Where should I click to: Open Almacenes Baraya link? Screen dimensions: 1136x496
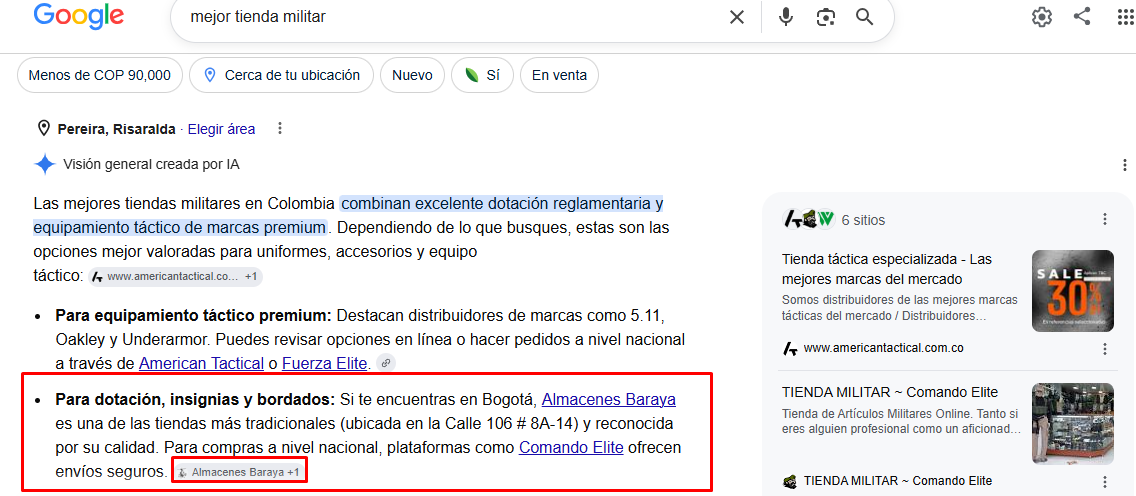[609, 399]
